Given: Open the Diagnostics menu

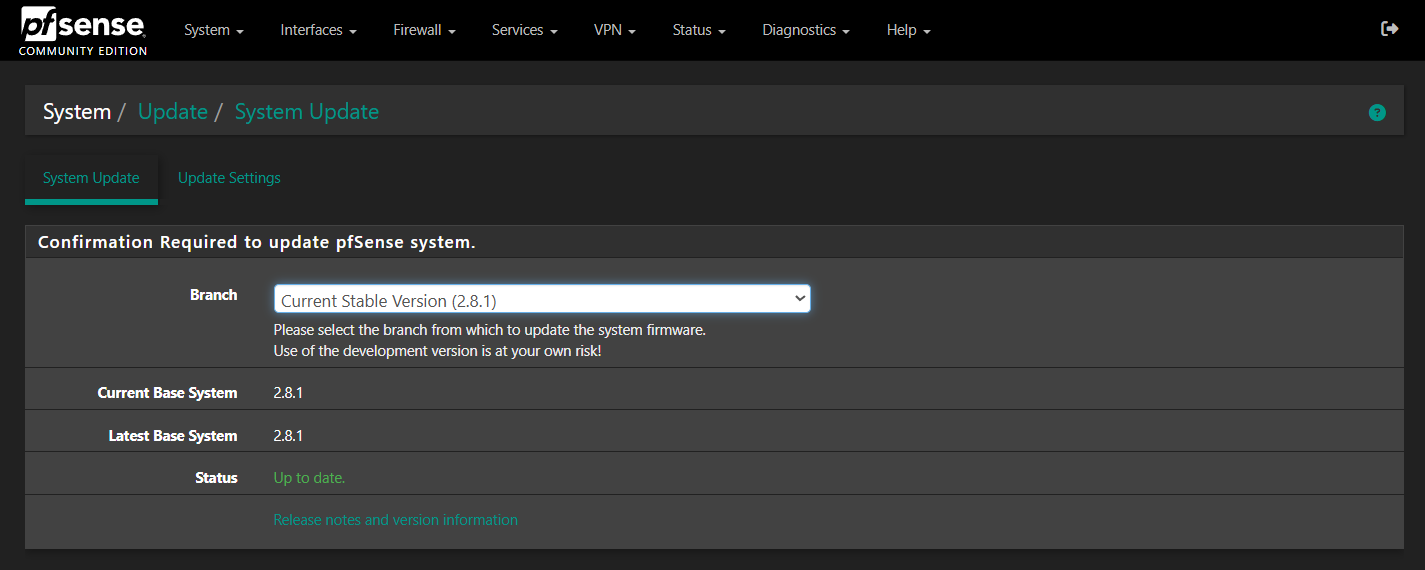Looking at the screenshot, I should coord(805,30).
